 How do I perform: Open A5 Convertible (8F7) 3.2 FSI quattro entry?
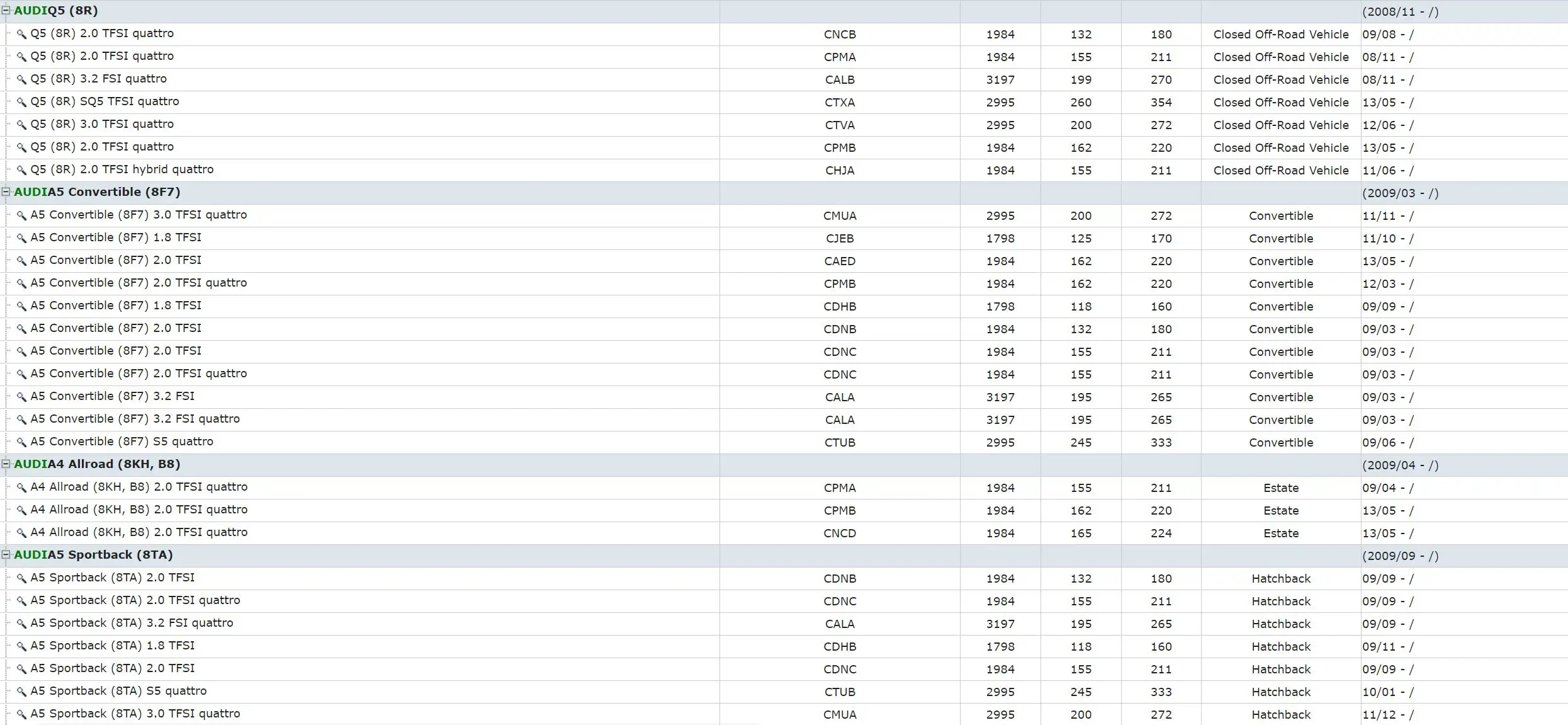[x=135, y=419]
